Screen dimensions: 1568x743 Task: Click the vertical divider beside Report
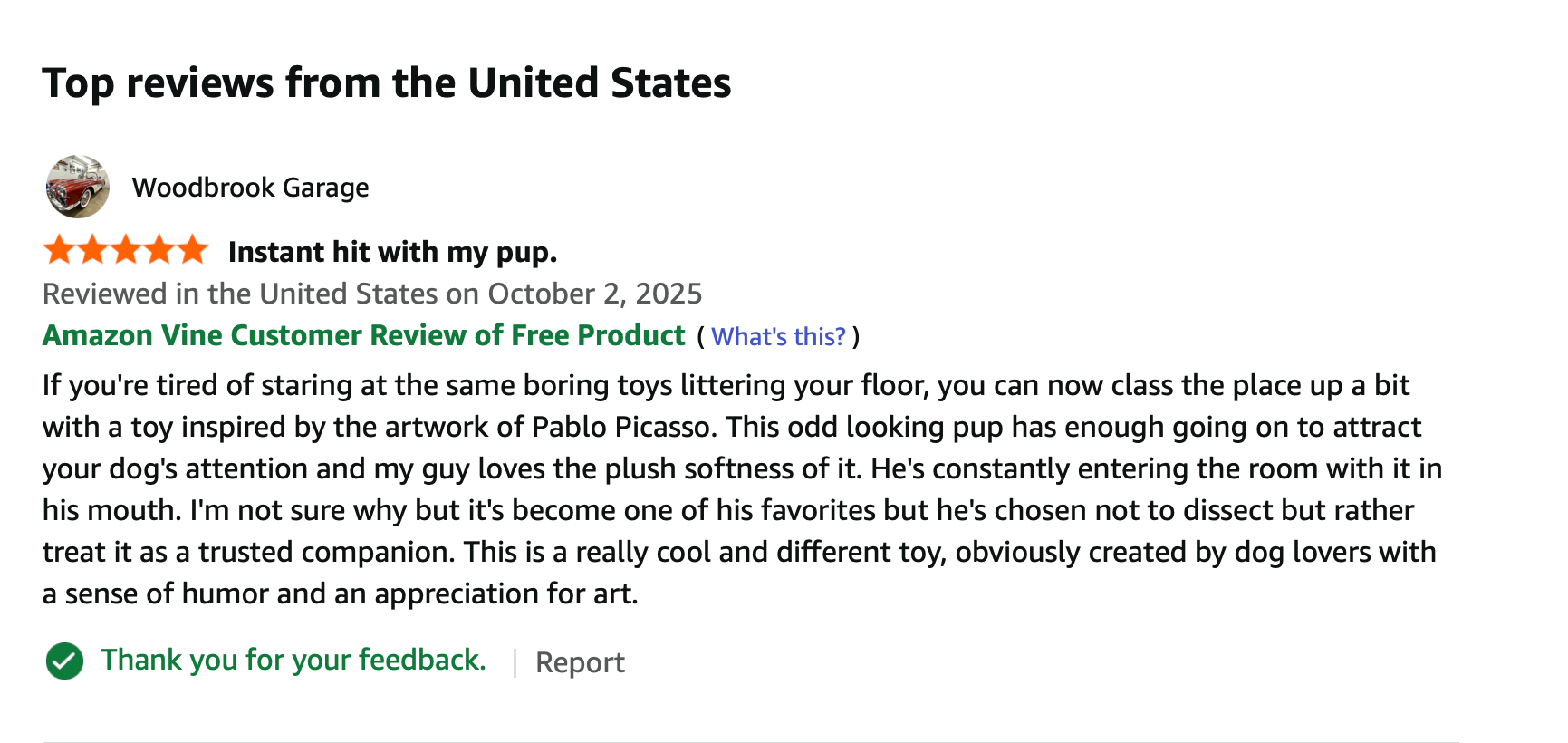coord(515,662)
